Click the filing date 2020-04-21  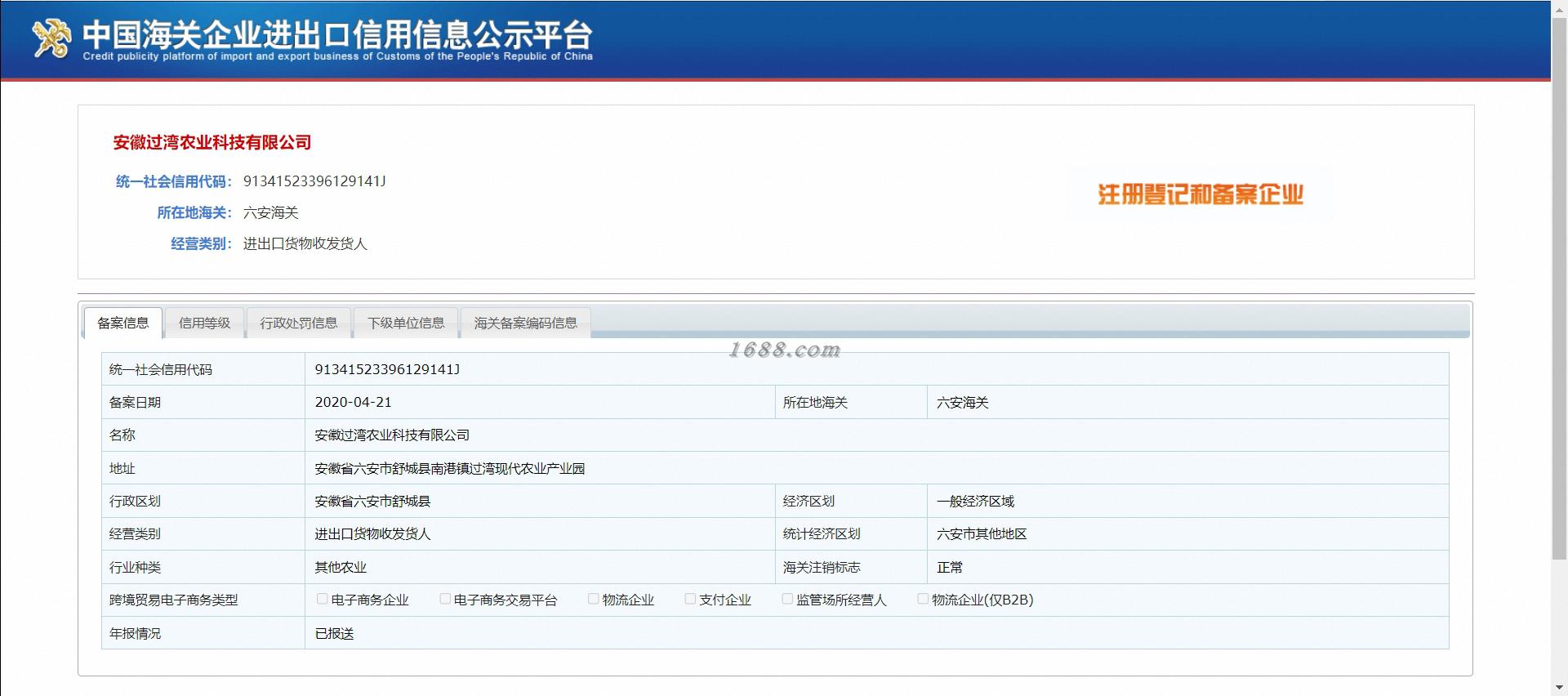click(354, 402)
